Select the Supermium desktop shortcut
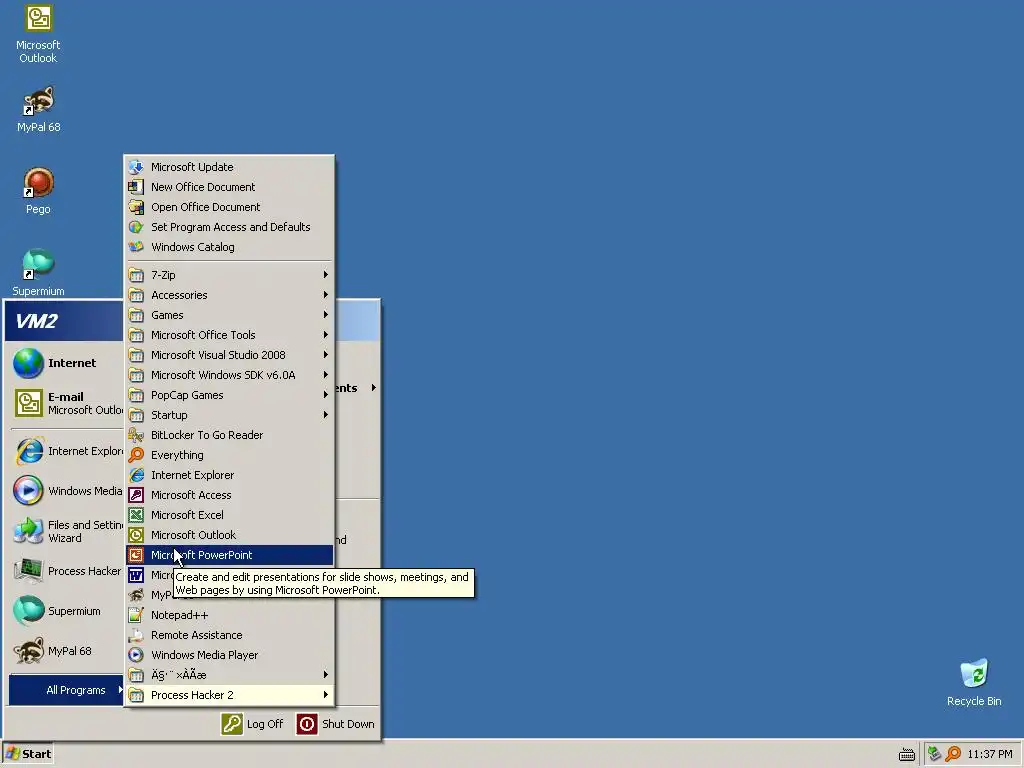 click(38, 272)
